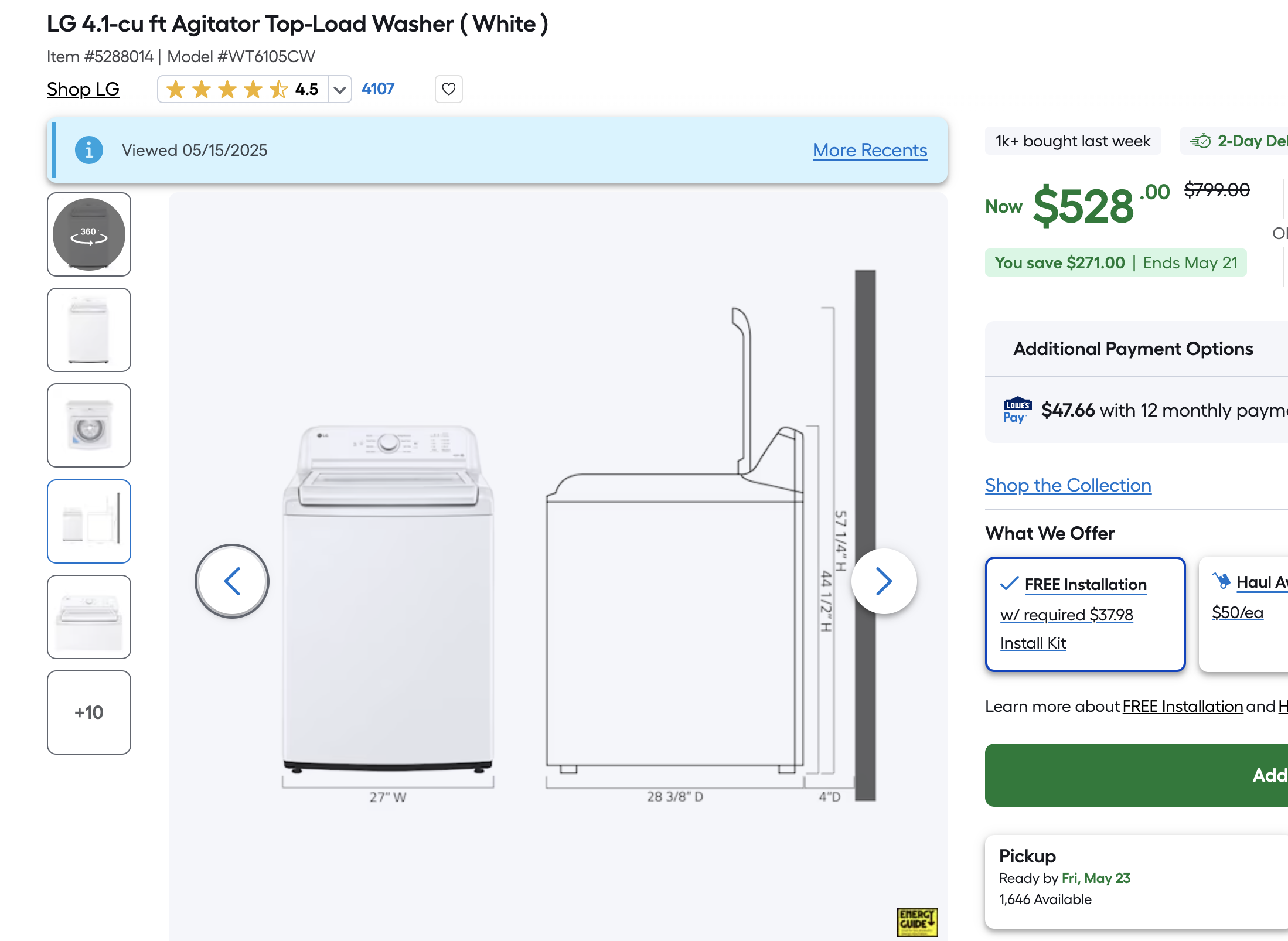Select the control panel close-up thumbnail
Viewport: 1288px width, 941px height.
(x=89, y=617)
